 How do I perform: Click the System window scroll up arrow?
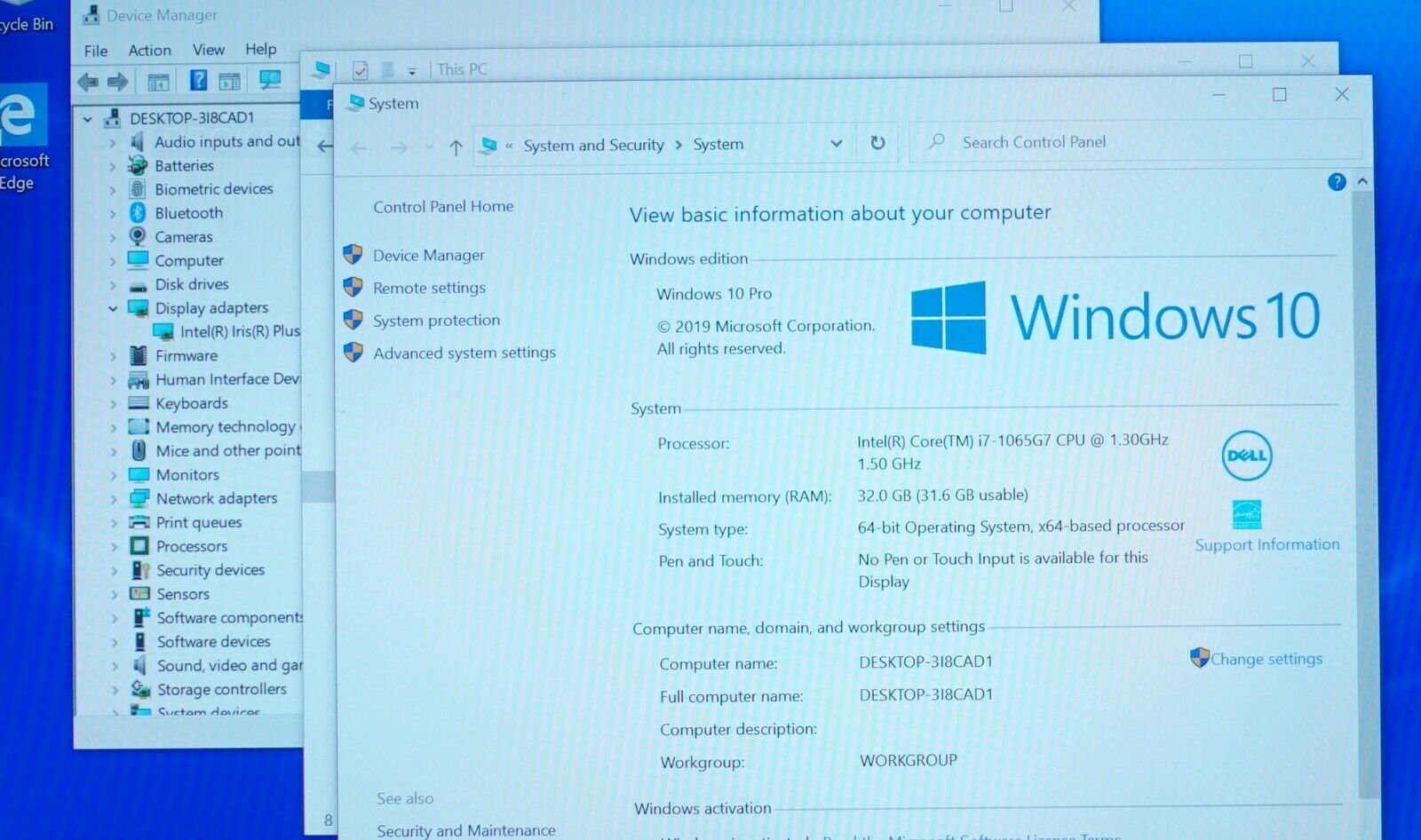click(1362, 181)
